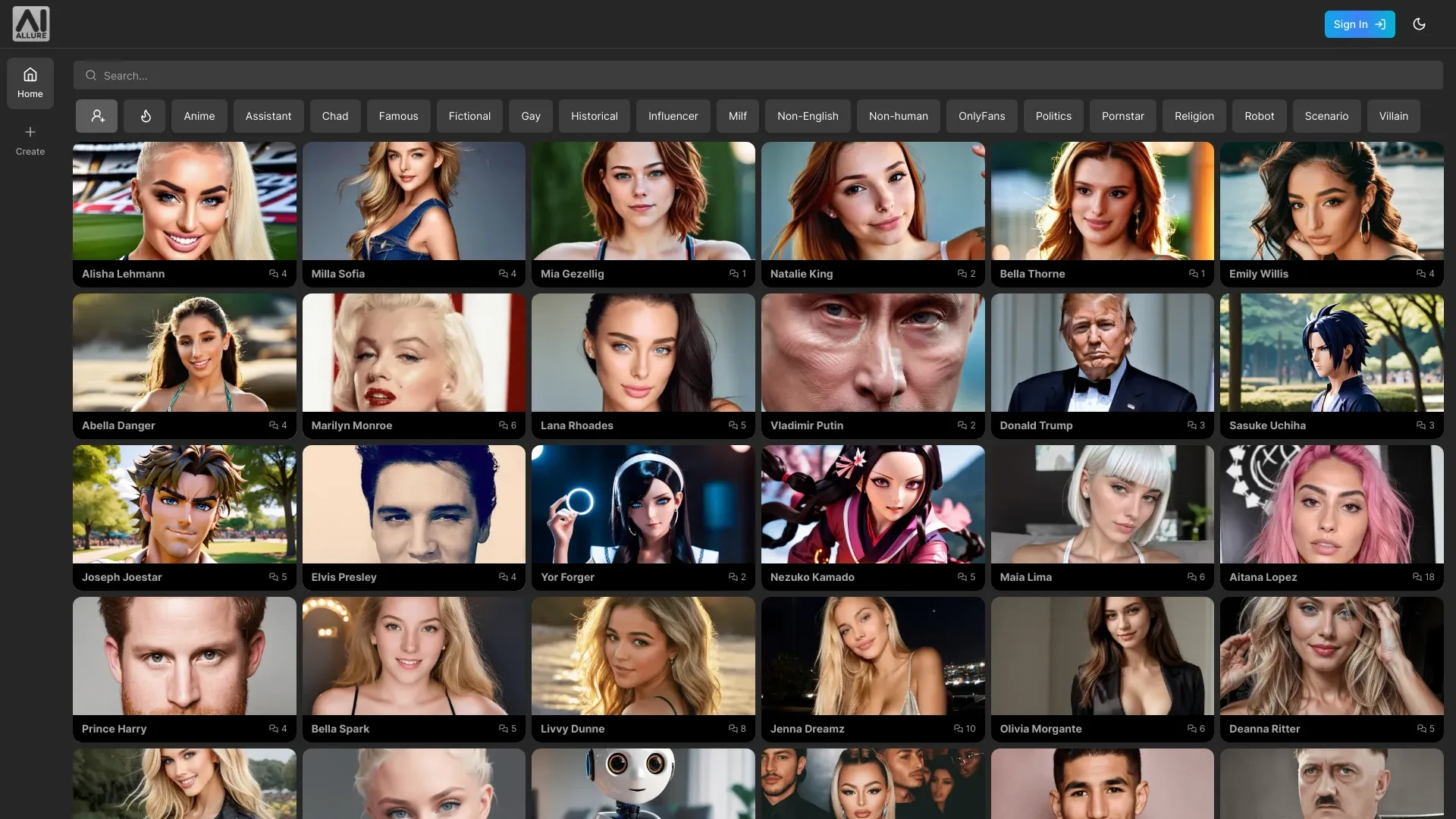Select the Scenario category tab
This screenshot has height=819, width=1456.
point(1326,116)
